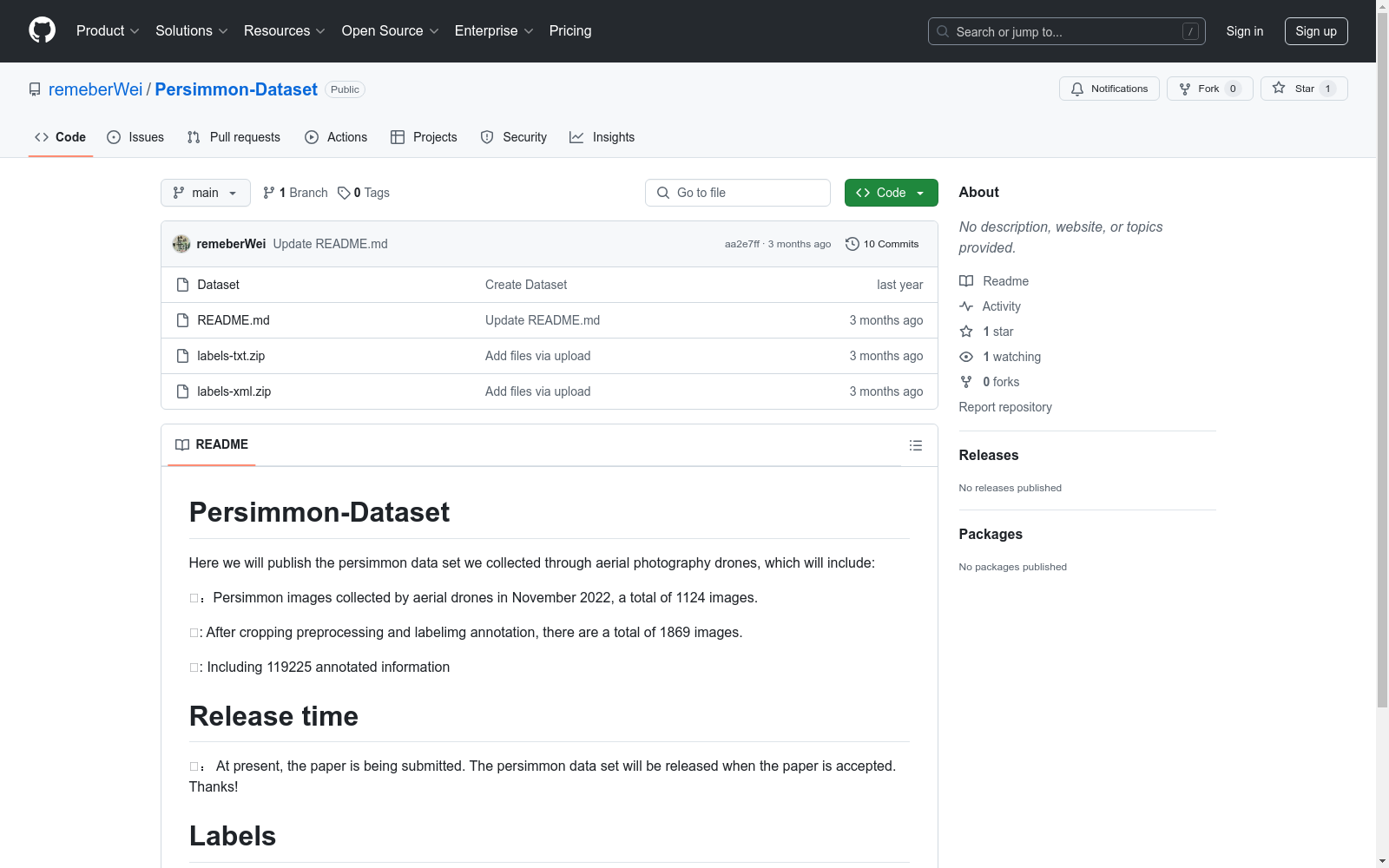The image size is (1389, 868).
Task: Click Report repository link
Action: [x=1005, y=407]
